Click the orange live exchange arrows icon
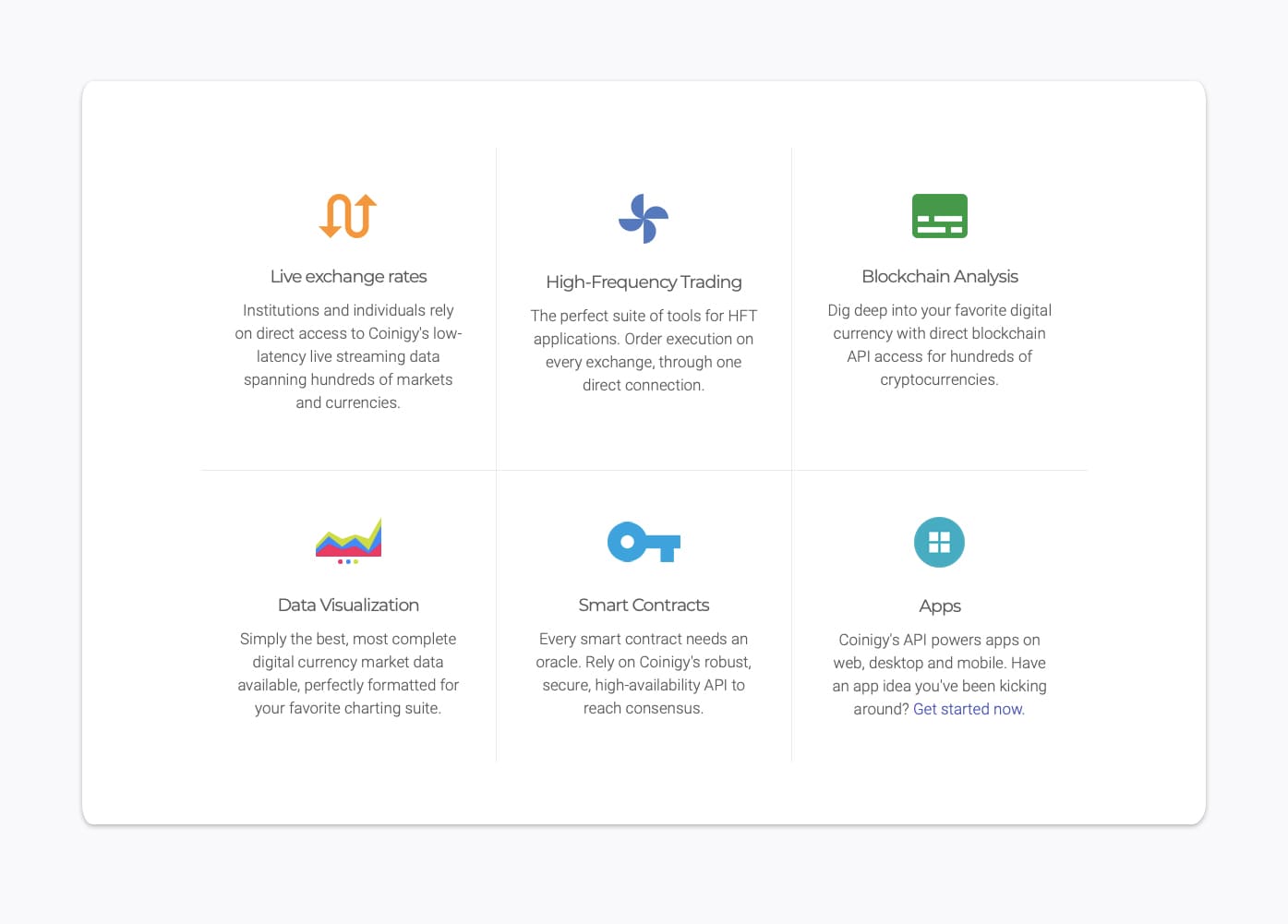 (348, 216)
